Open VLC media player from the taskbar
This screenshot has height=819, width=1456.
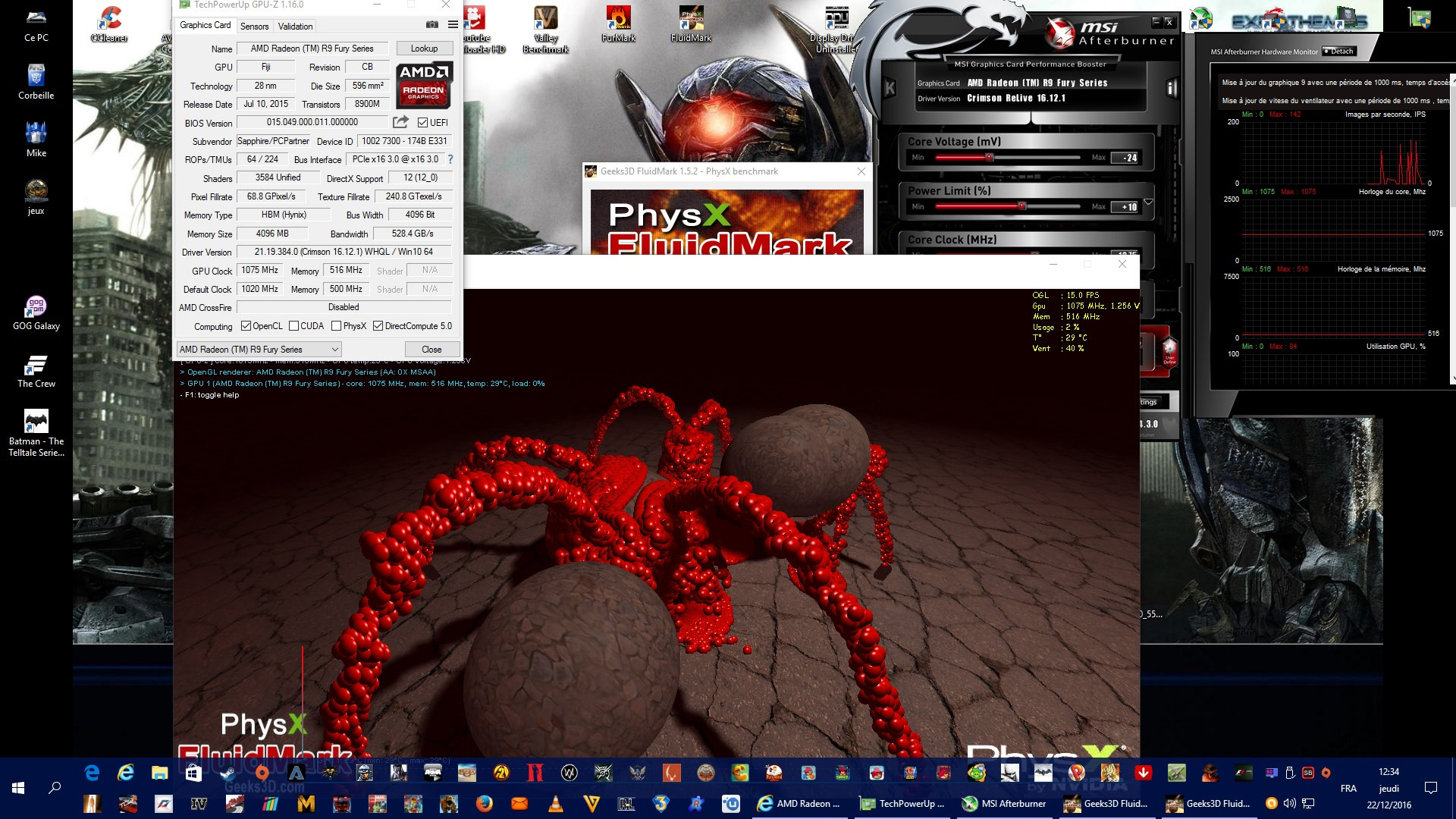556,803
